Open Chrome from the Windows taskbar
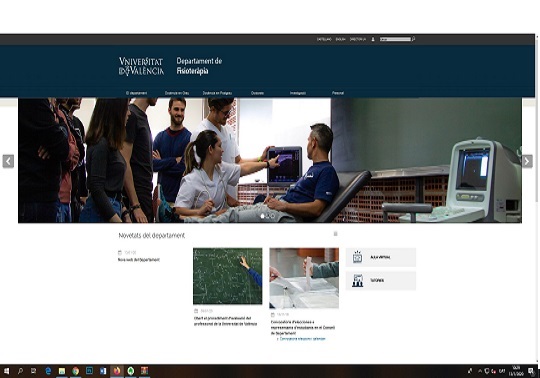Screen dimensions: 540x378 point(75,371)
